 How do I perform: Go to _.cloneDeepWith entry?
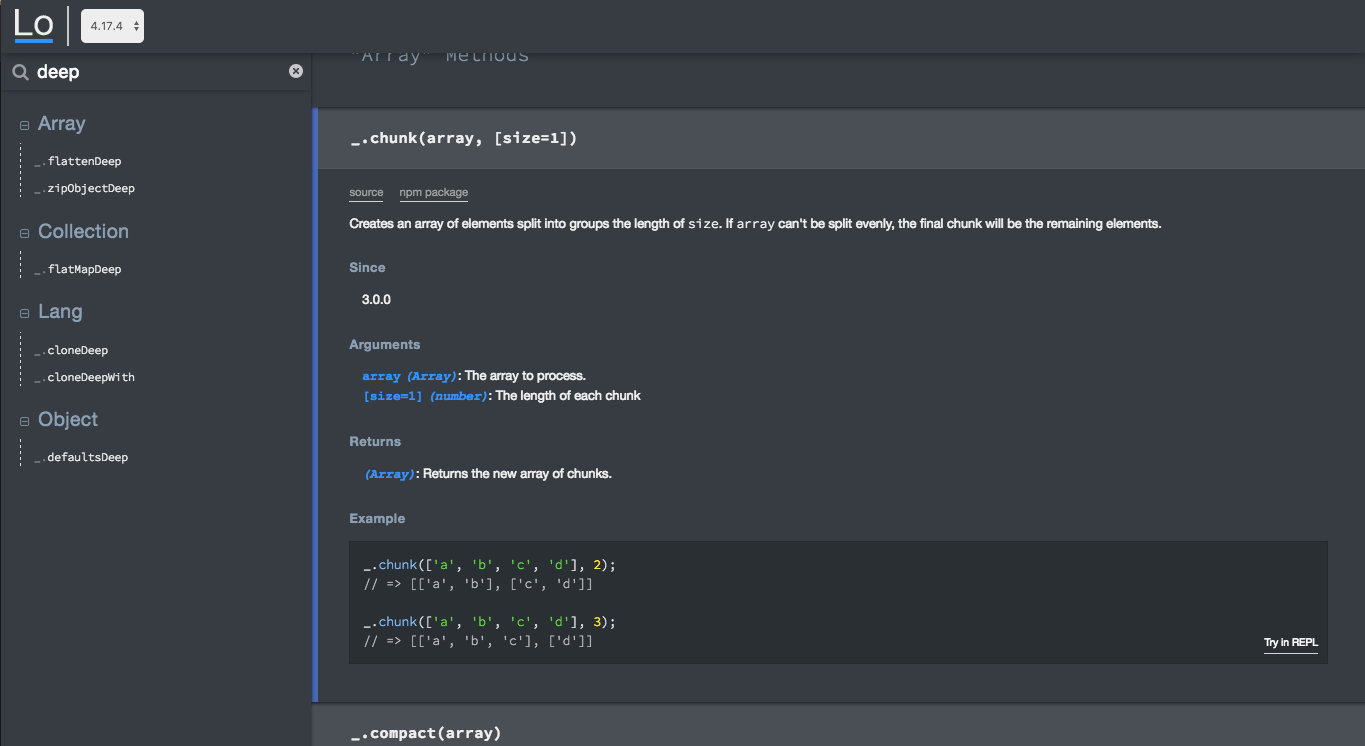click(84, 377)
